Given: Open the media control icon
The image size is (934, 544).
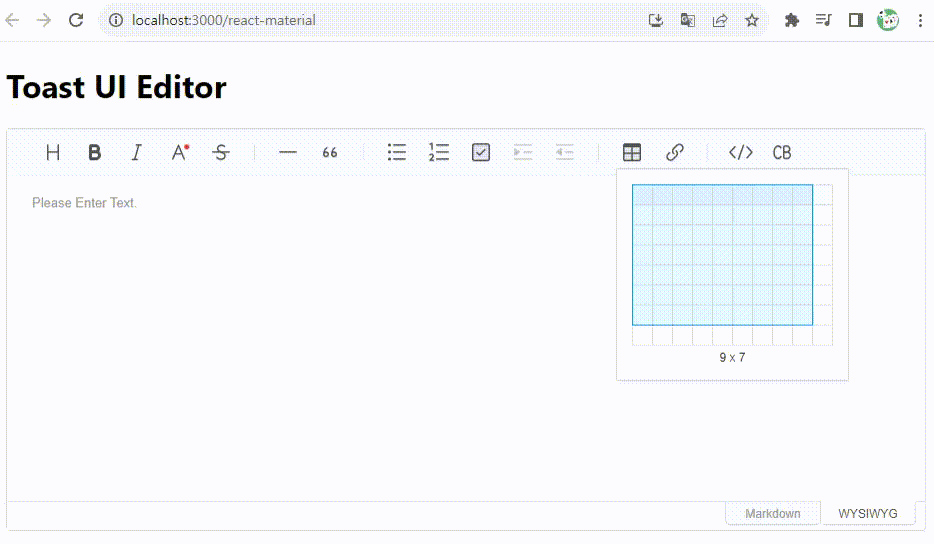Looking at the screenshot, I should pos(824,20).
